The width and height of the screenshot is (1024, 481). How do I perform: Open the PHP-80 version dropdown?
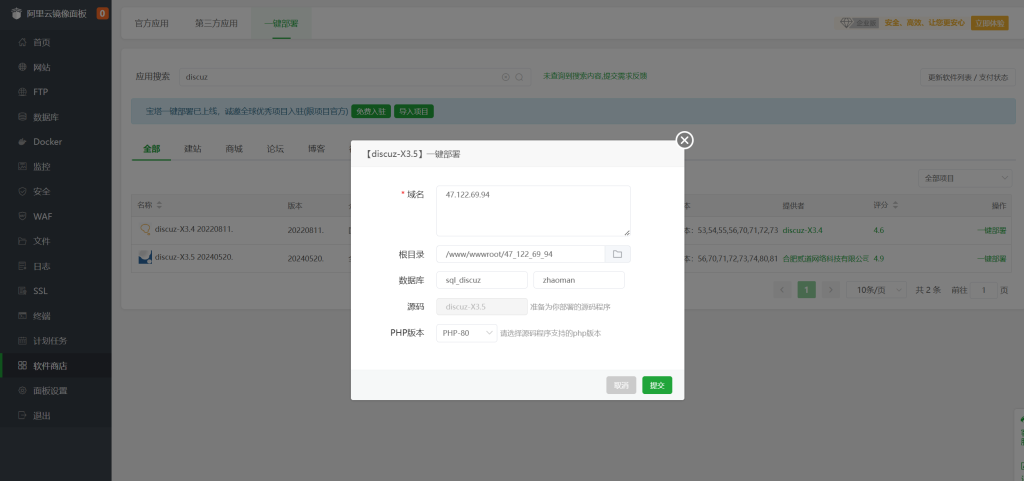466,333
